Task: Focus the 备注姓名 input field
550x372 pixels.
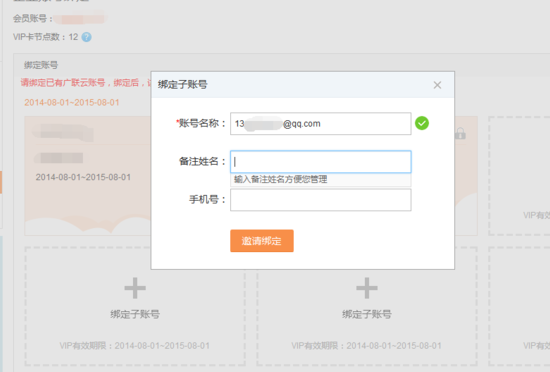Action: 321,162
